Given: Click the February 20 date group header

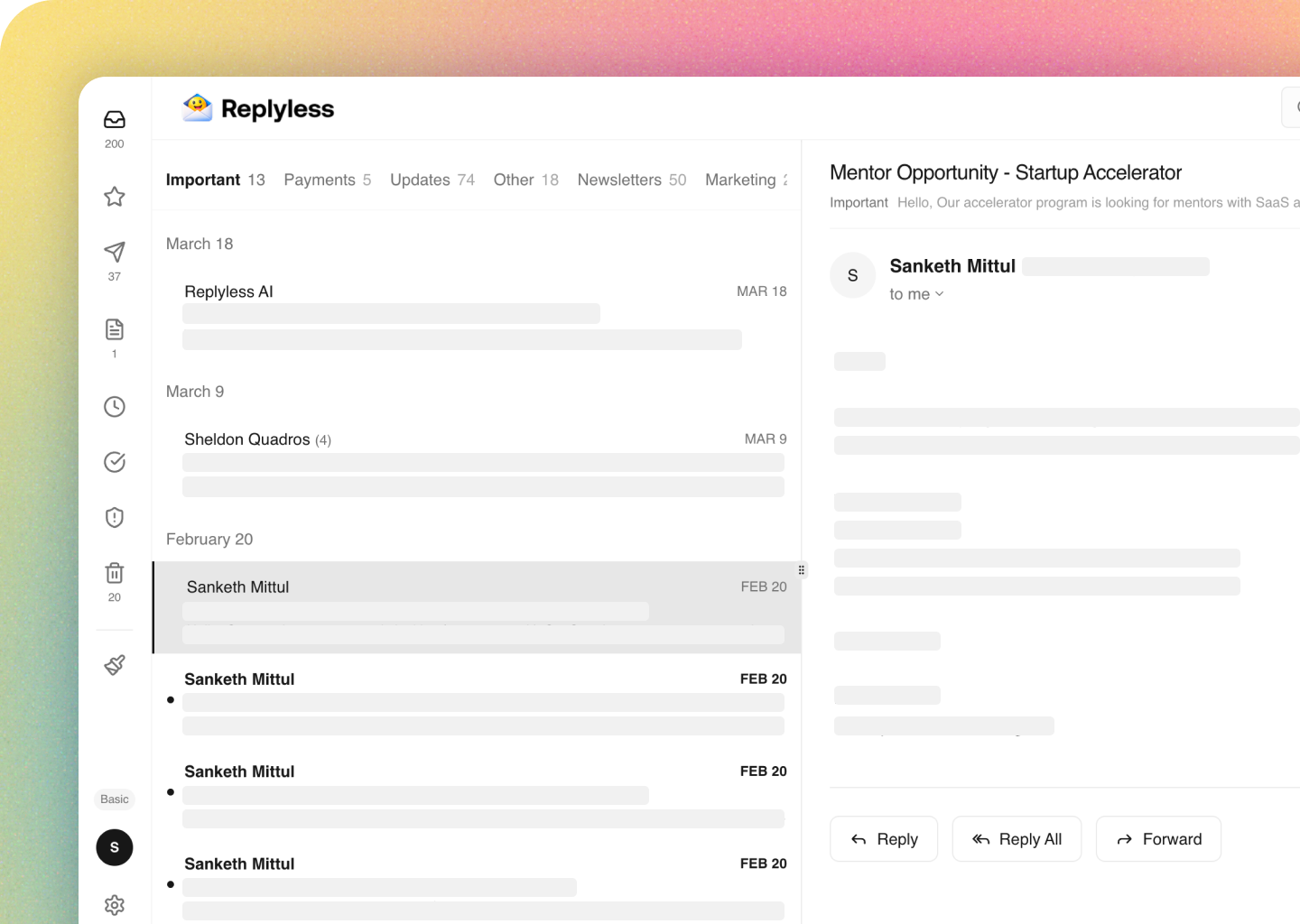Looking at the screenshot, I should (209, 539).
